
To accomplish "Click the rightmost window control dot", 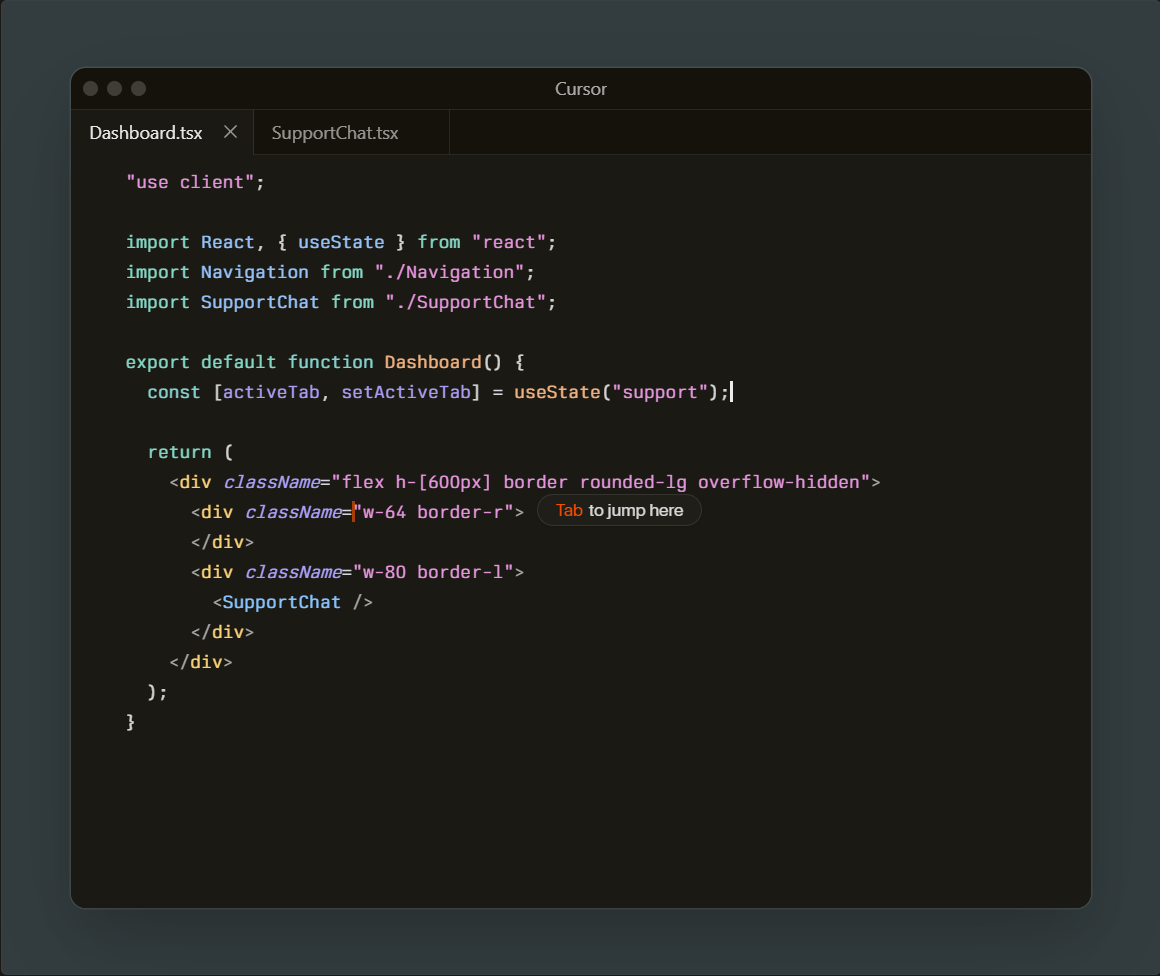I will pyautogui.click(x=139, y=89).
